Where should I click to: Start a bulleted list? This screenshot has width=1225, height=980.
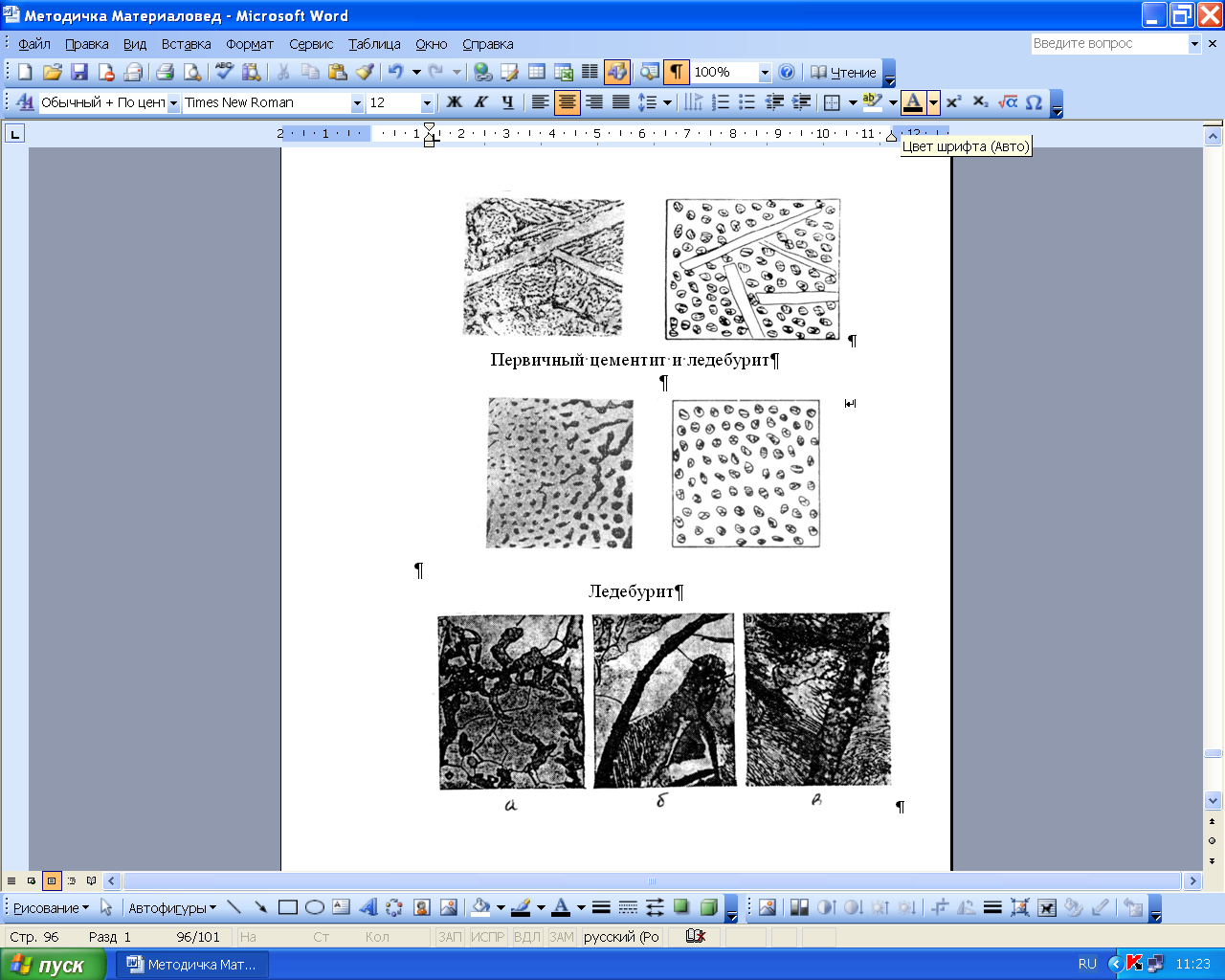(x=748, y=102)
